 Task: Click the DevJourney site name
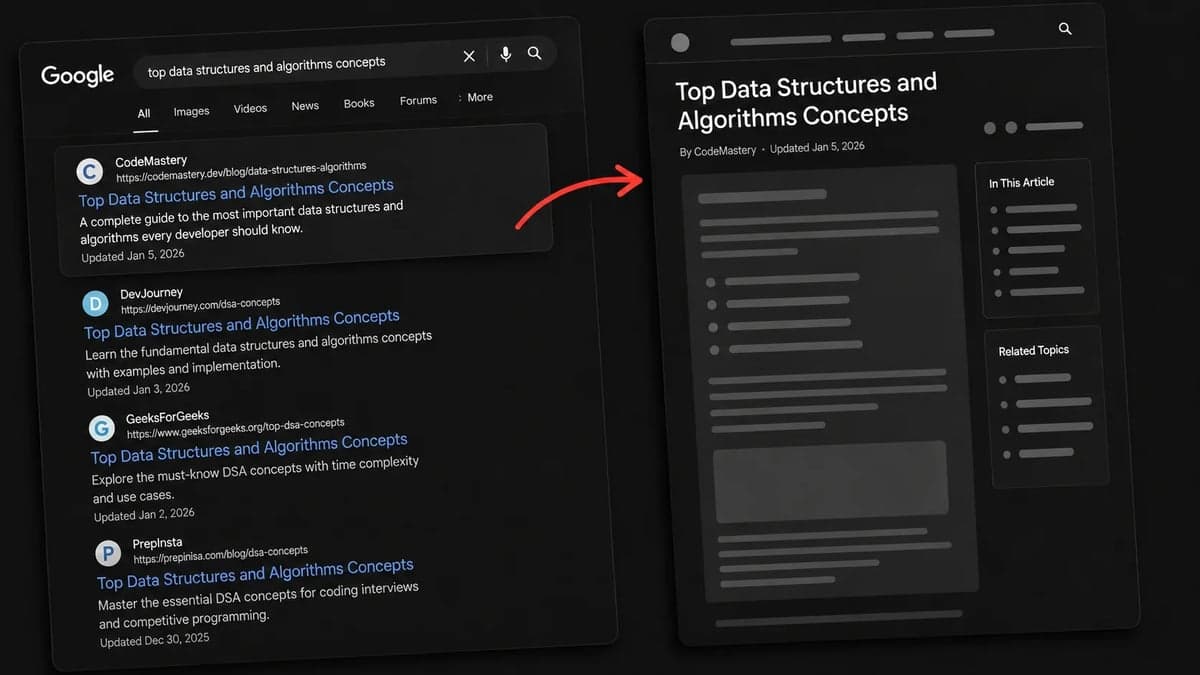(151, 293)
